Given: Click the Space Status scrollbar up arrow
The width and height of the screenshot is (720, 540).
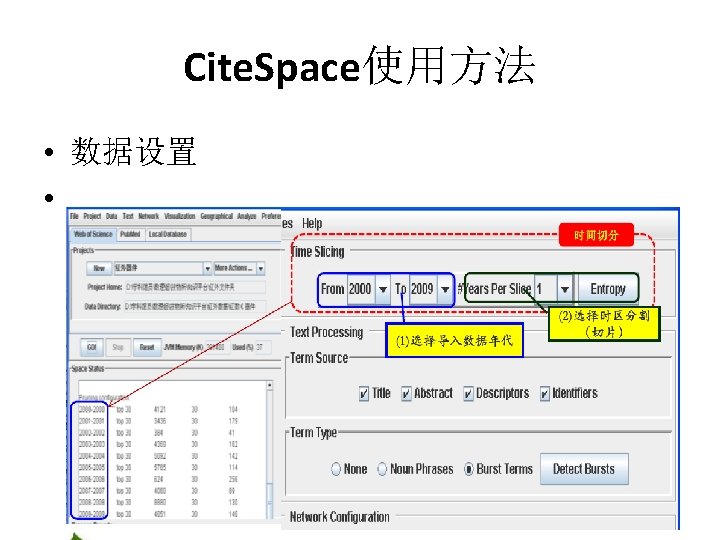Looking at the screenshot, I should (x=270, y=385).
